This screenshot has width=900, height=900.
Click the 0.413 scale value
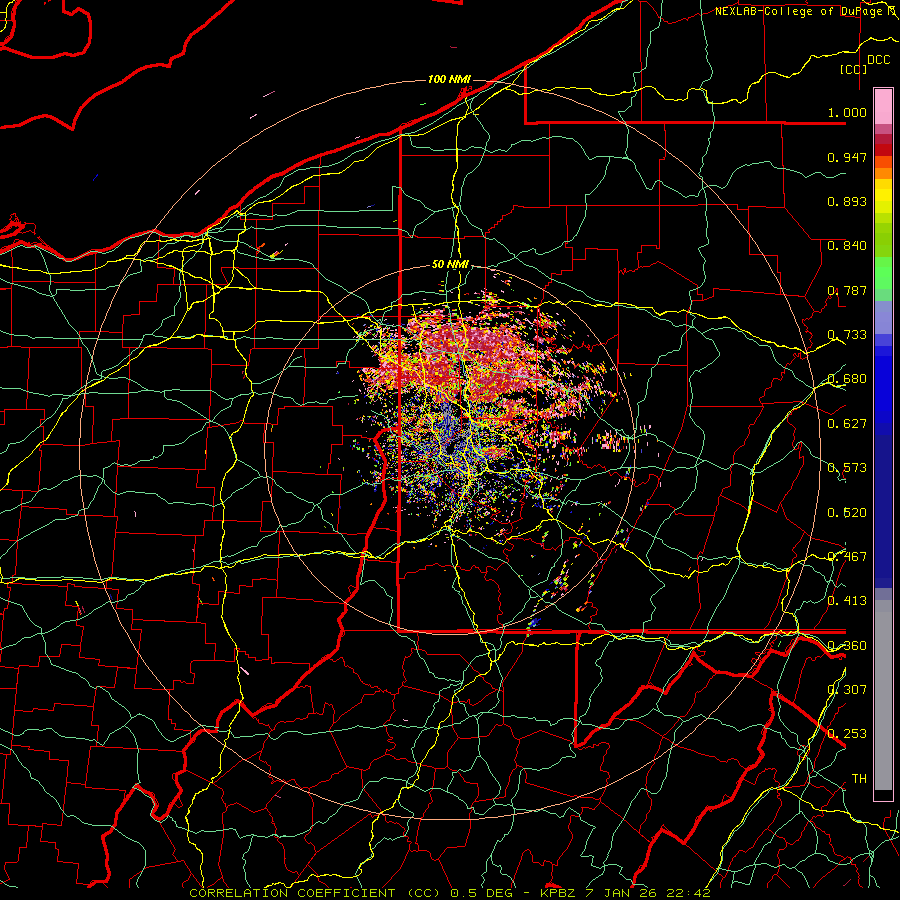click(847, 601)
